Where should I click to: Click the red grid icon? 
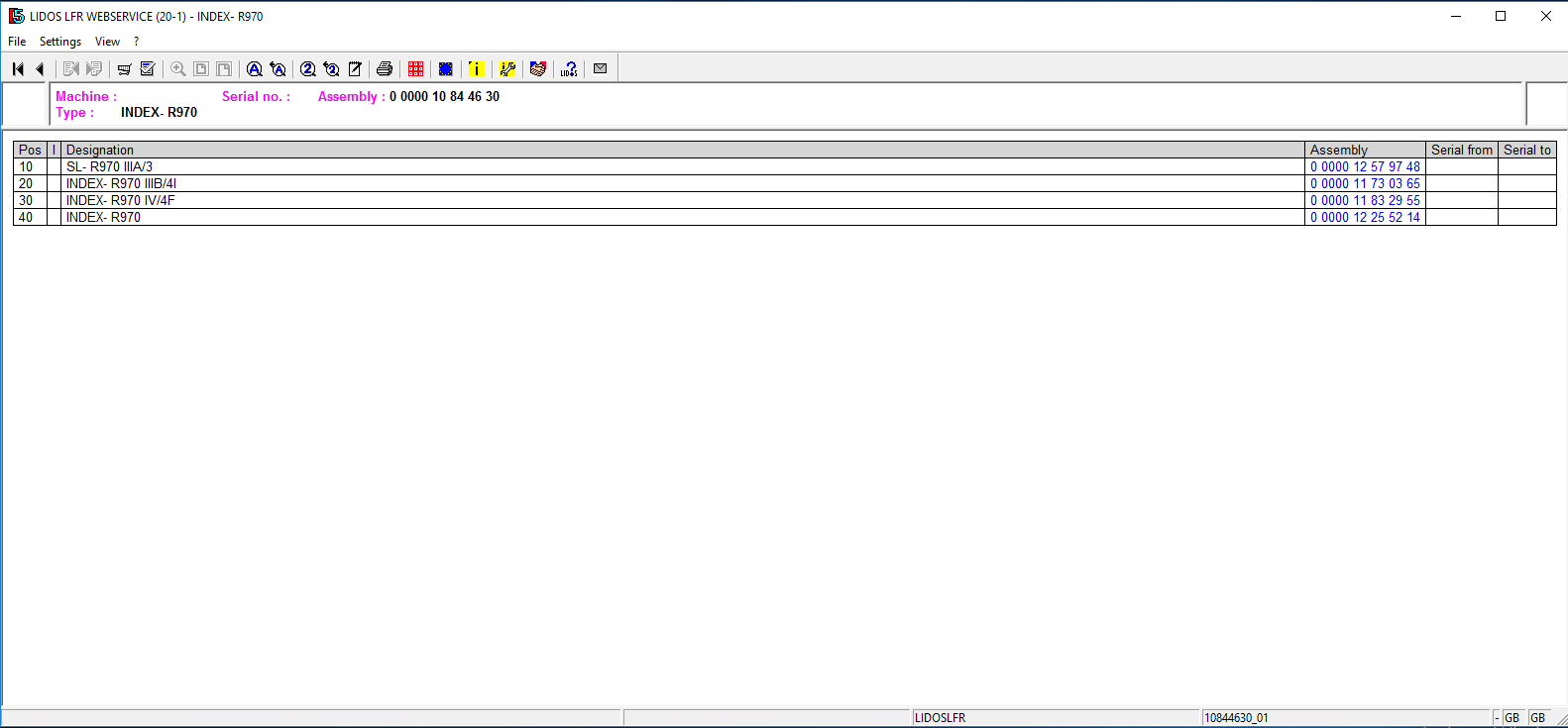[416, 69]
